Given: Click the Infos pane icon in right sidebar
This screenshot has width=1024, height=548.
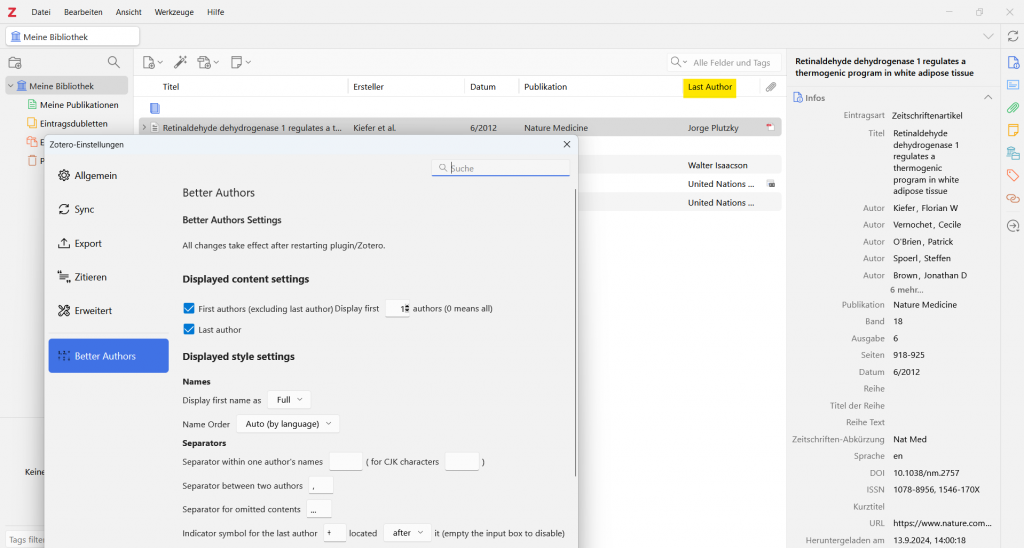Looking at the screenshot, I should [x=1012, y=63].
